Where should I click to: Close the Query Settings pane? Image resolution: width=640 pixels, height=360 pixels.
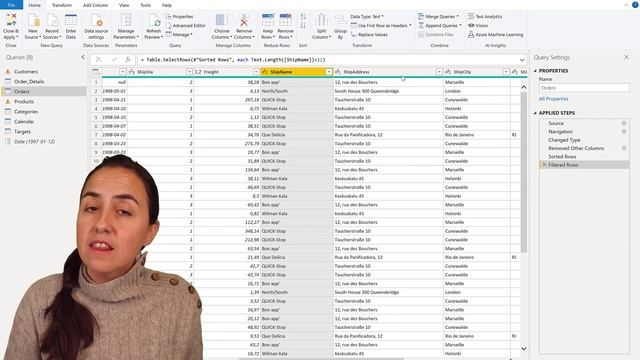[x=627, y=58]
